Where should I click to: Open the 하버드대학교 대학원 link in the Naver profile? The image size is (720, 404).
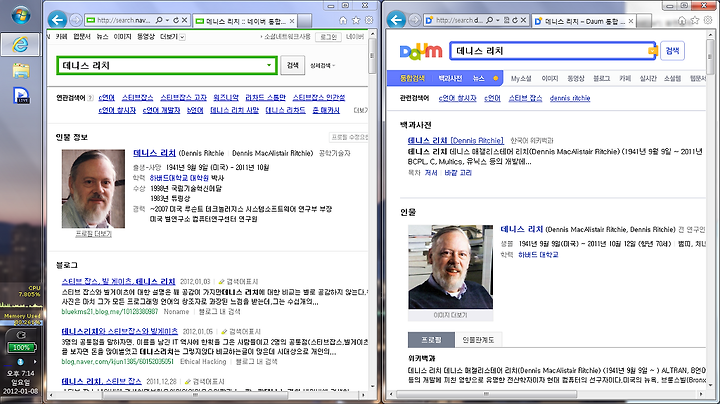pyautogui.click(x=179, y=178)
